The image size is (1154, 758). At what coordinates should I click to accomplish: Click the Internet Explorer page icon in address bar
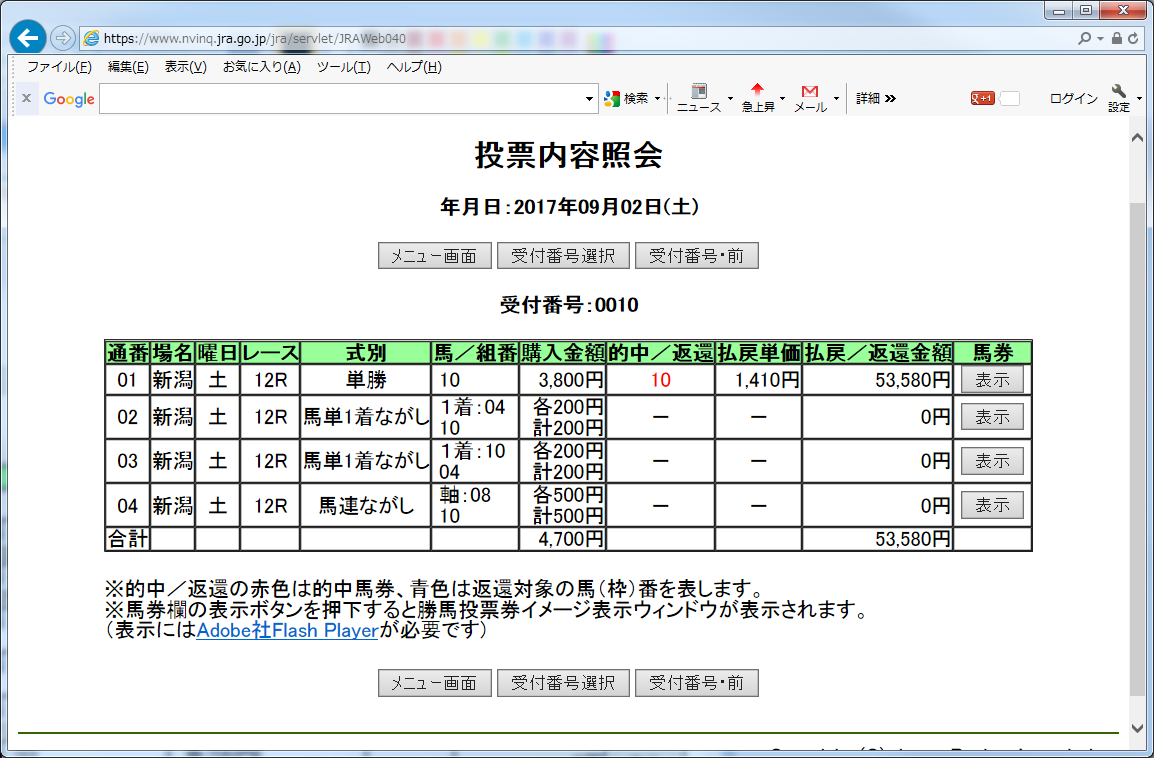click(x=91, y=38)
